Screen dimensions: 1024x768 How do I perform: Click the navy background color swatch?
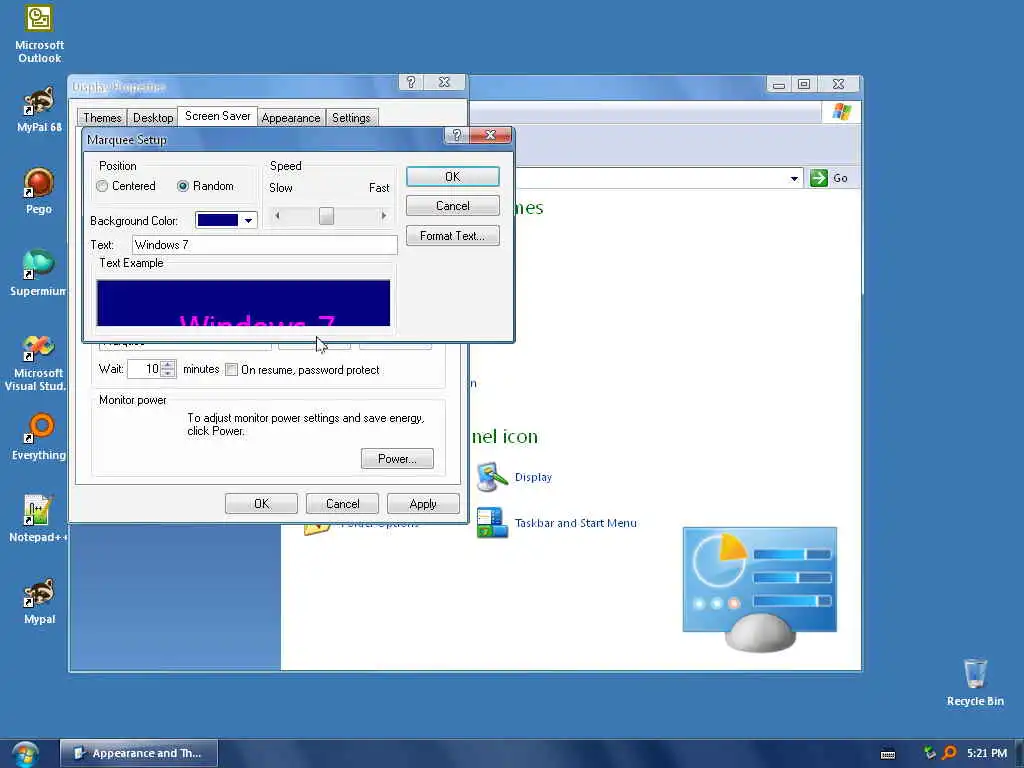pyautogui.click(x=217, y=221)
